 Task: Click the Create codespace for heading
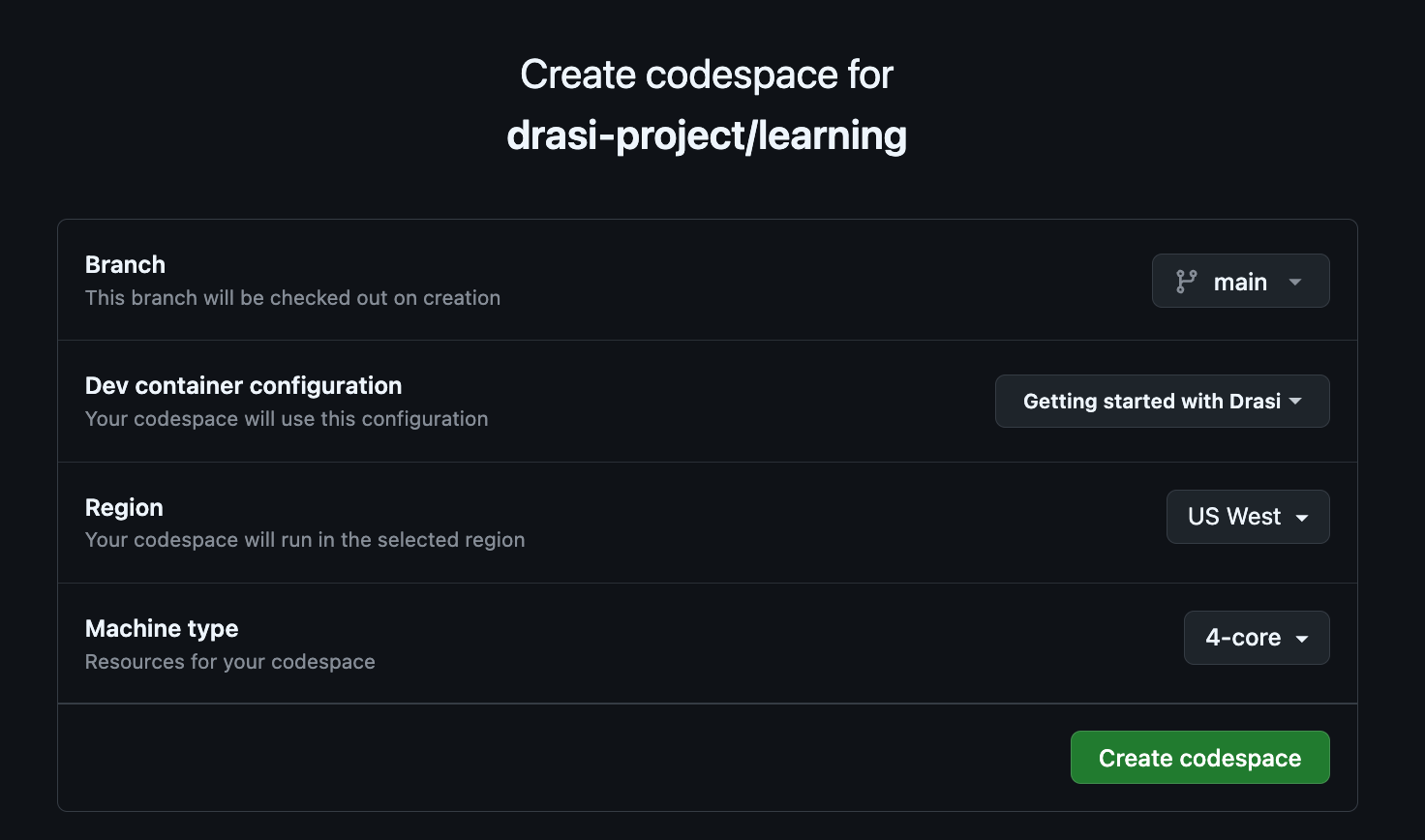point(707,74)
